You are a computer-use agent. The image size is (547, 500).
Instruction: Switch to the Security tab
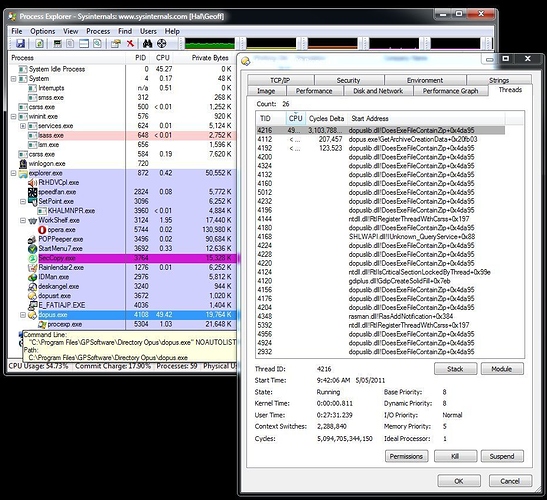[x=349, y=80]
